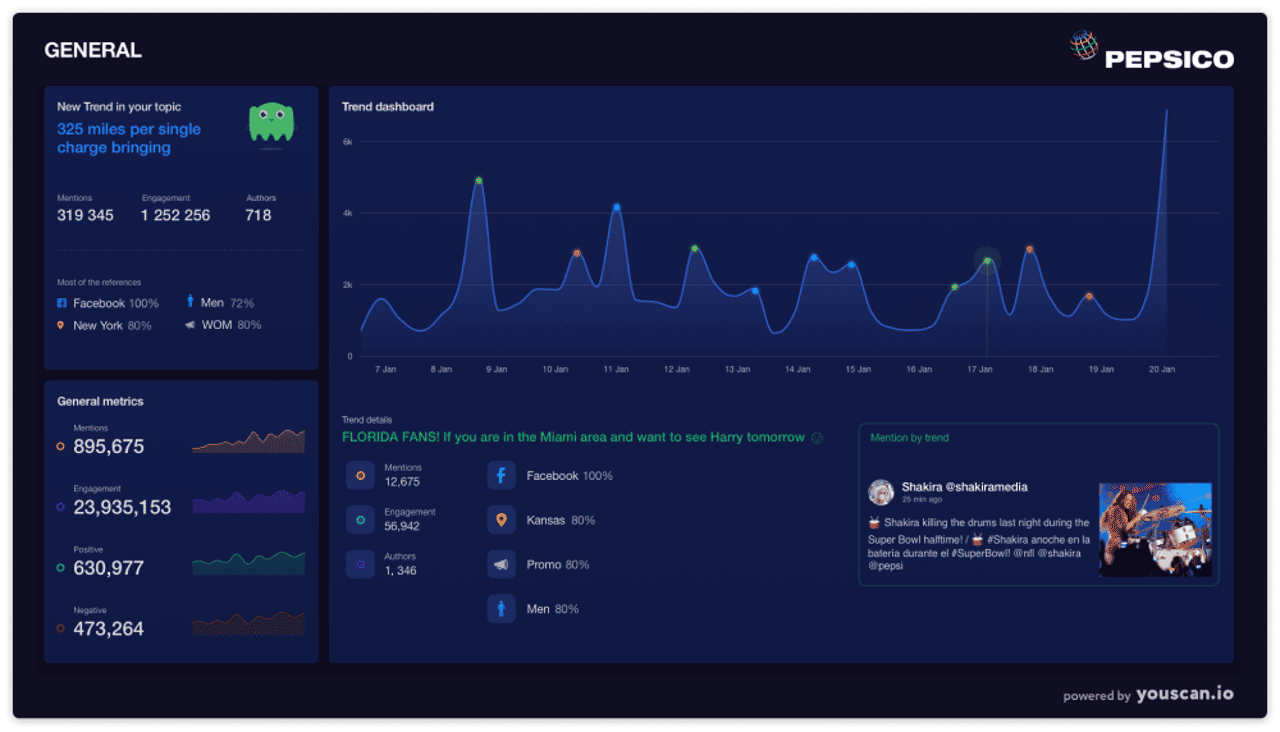Click the PepsiCo globe logo

(1084, 46)
